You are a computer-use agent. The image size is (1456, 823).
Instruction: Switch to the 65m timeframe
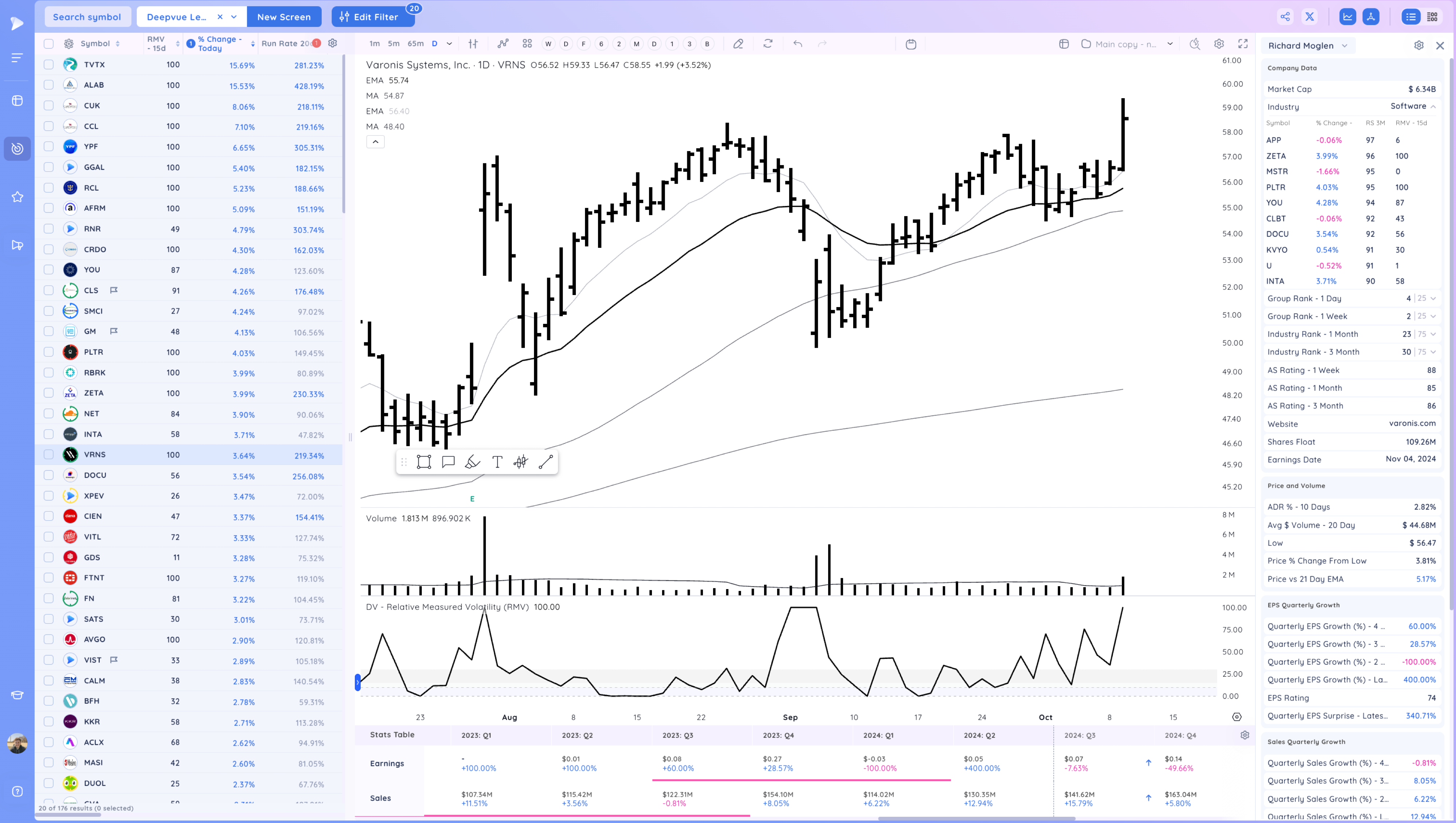[x=416, y=44]
